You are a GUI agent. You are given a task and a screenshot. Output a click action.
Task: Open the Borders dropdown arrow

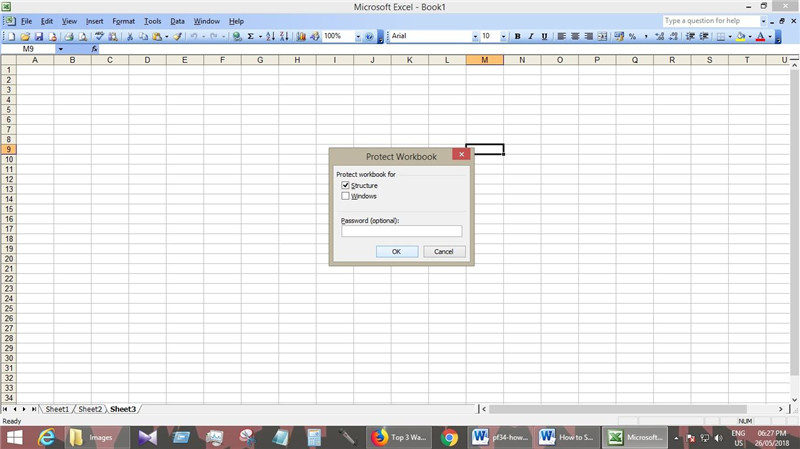pos(730,36)
